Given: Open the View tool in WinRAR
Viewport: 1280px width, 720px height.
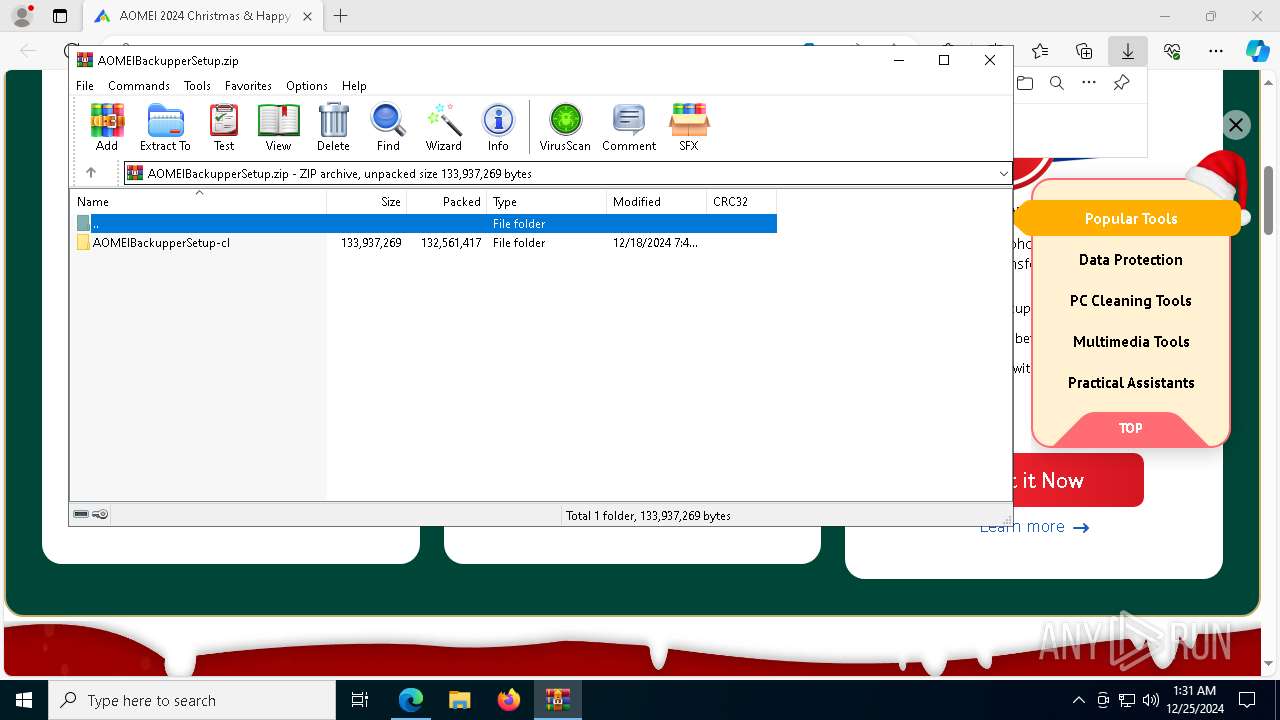Looking at the screenshot, I should coord(278,127).
